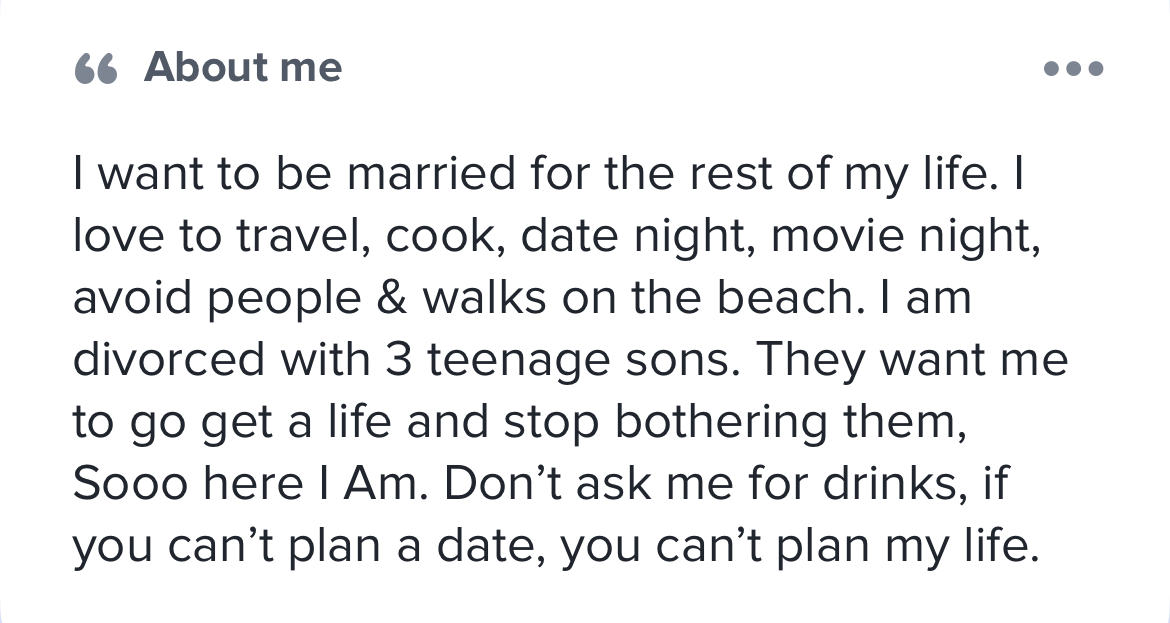Click the last line 'plan my life'

(x=903, y=546)
